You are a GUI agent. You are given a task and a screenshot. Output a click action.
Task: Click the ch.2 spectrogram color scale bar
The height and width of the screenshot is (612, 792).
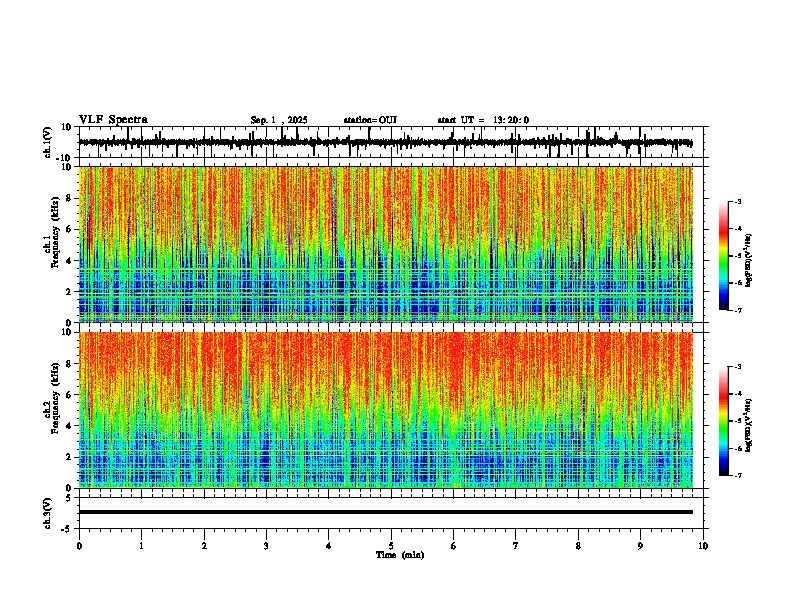724,421
